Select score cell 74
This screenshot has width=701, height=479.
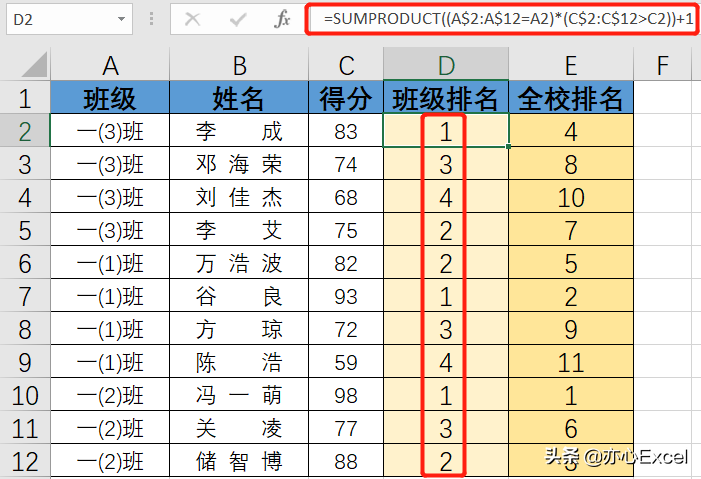coord(346,164)
